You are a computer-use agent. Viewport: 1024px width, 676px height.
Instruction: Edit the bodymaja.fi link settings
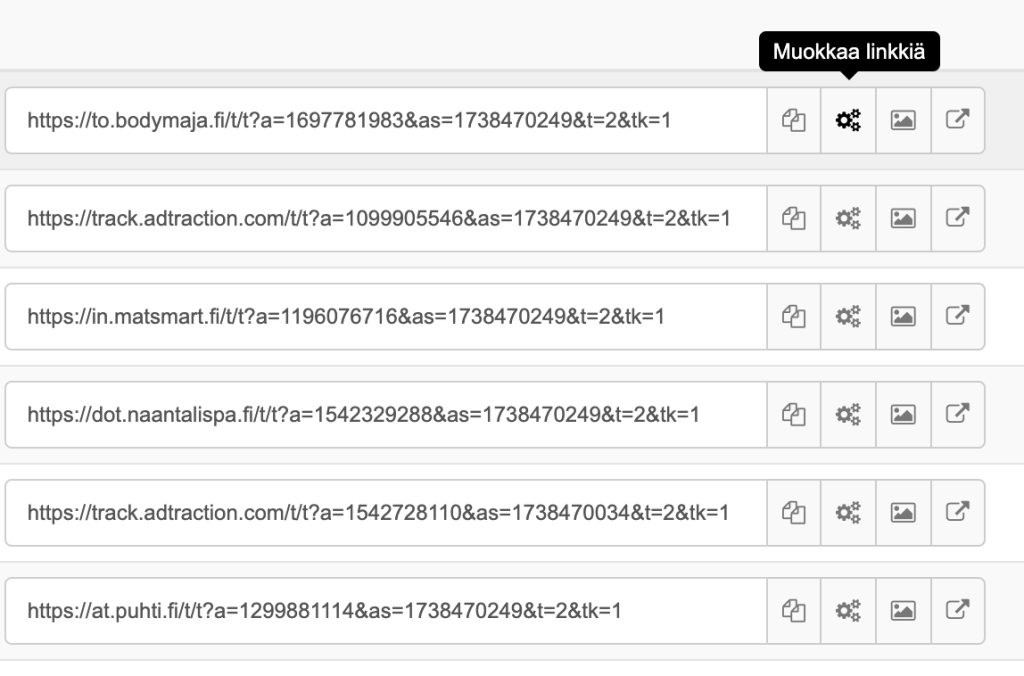(x=849, y=121)
